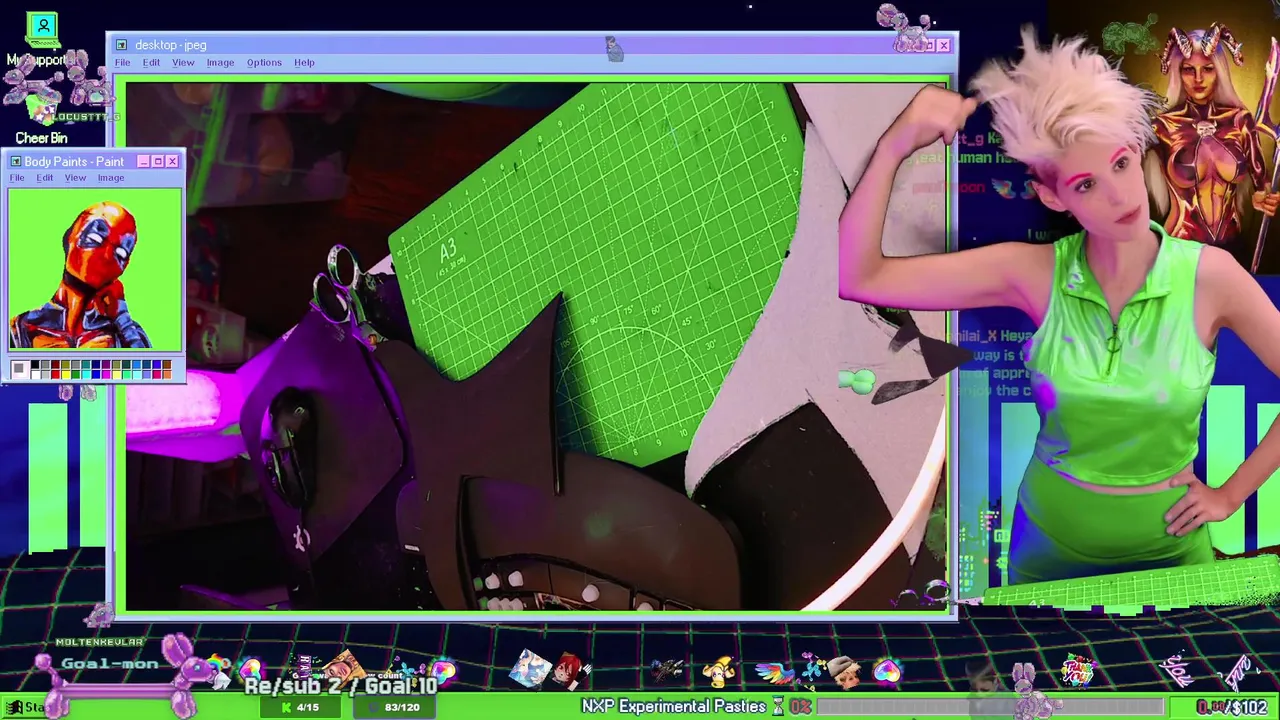Click the 0% goal progress bar
The height and width of the screenshot is (720, 1280).
990,707
